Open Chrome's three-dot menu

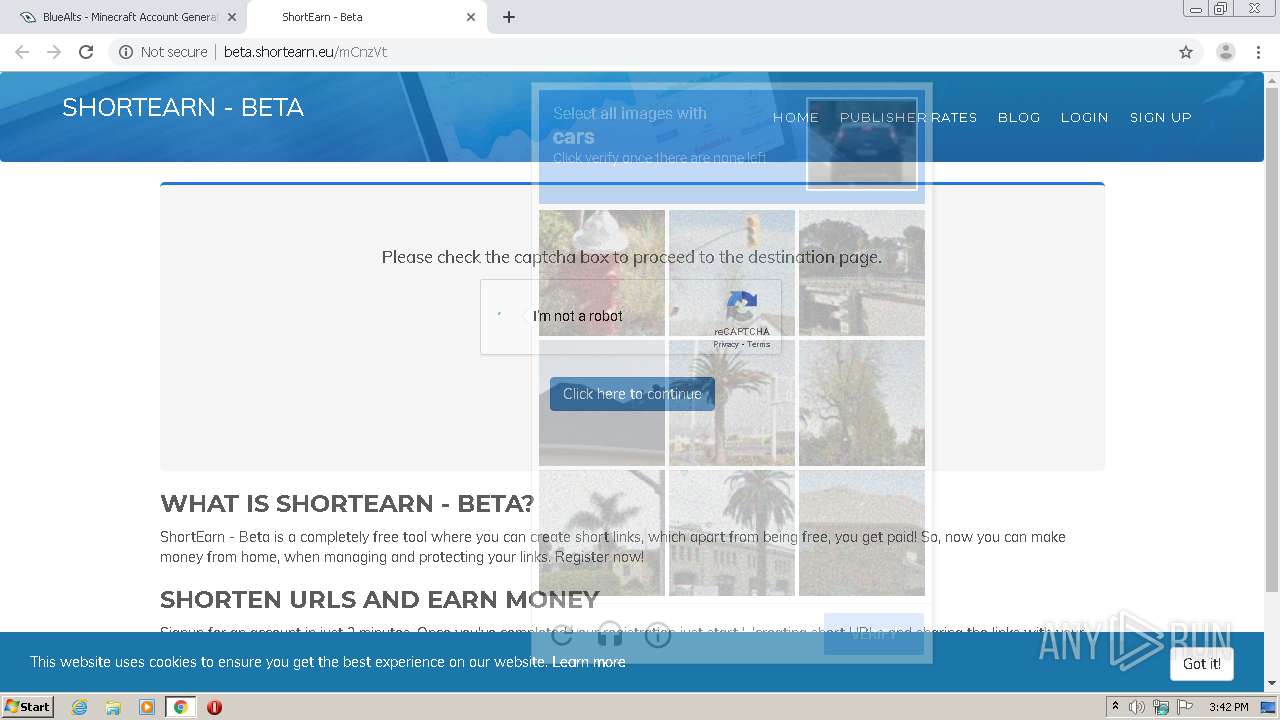(1258, 52)
